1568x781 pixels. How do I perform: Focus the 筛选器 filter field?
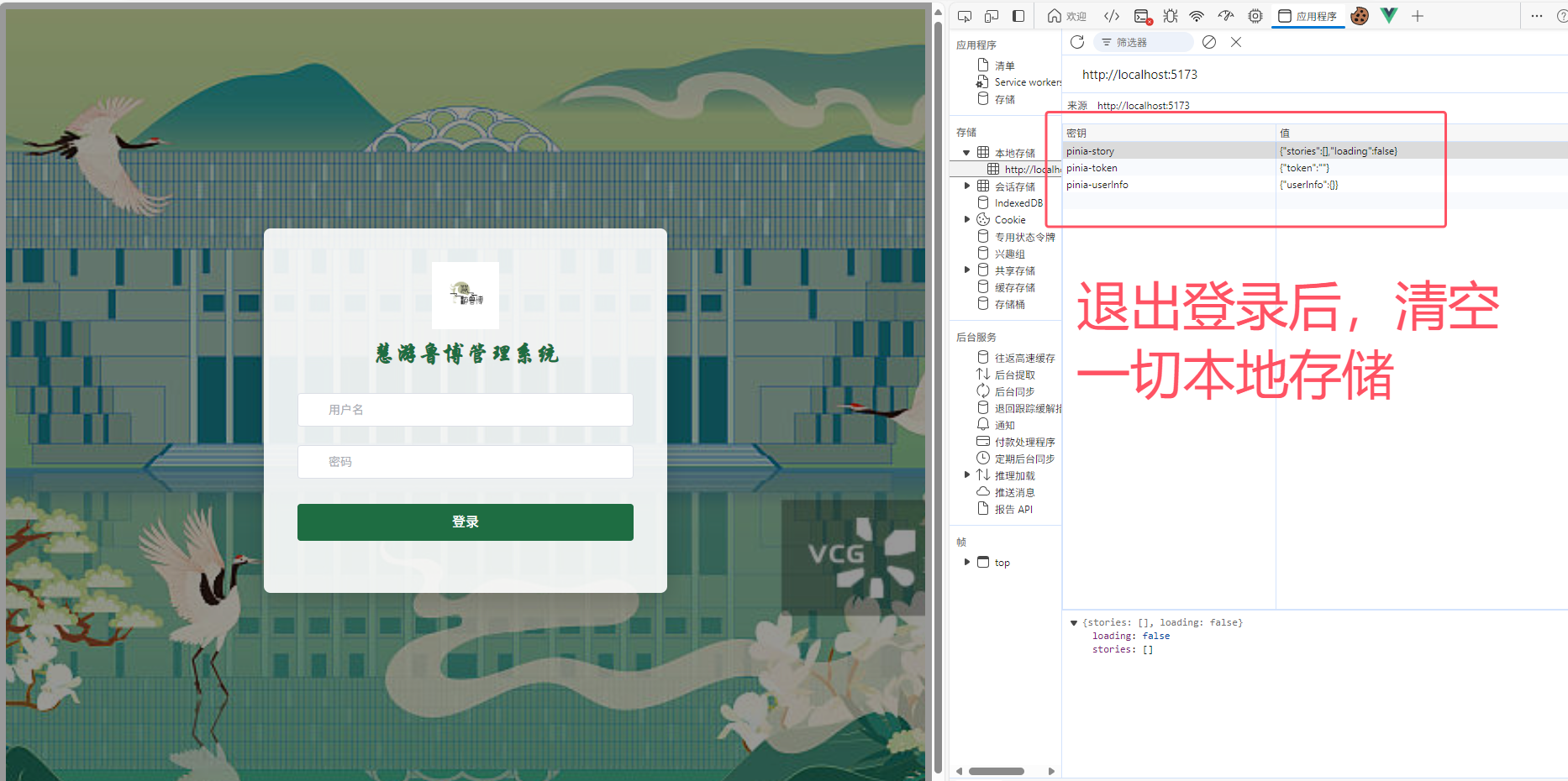click(x=1143, y=42)
